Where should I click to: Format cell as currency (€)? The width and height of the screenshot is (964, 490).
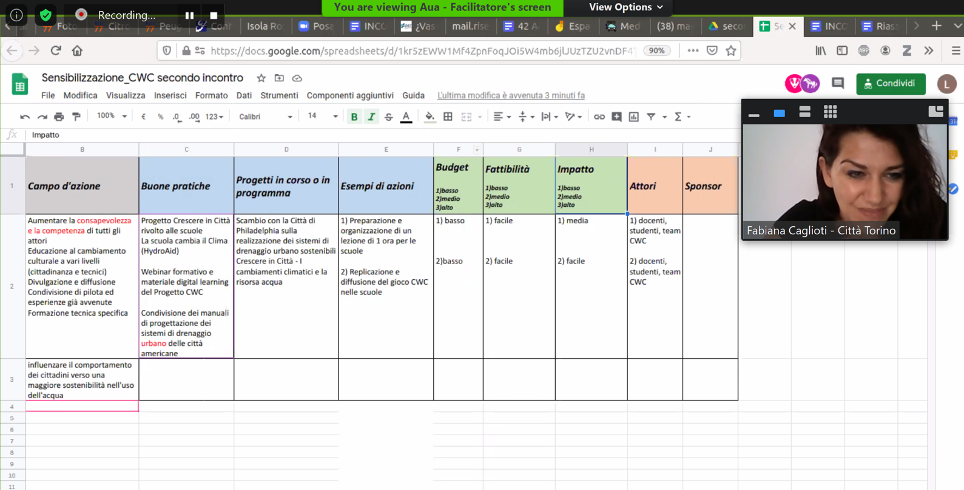143,116
